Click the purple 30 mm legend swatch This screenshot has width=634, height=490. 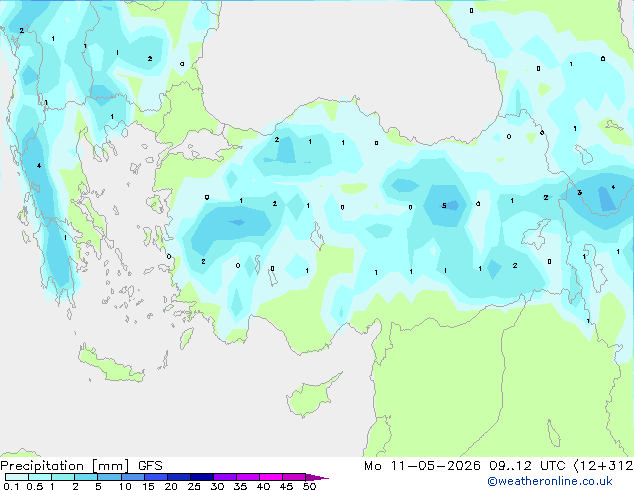(225, 477)
